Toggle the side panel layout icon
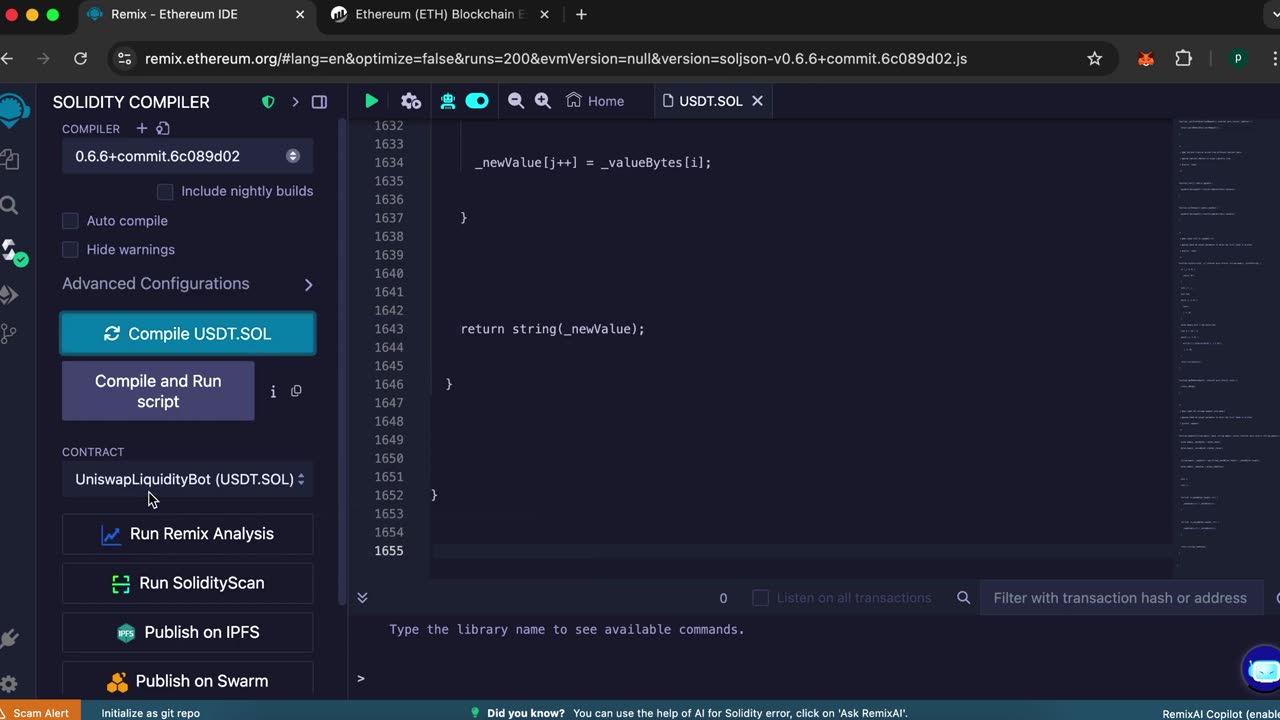Screen dimensions: 1280x720 [319, 102]
